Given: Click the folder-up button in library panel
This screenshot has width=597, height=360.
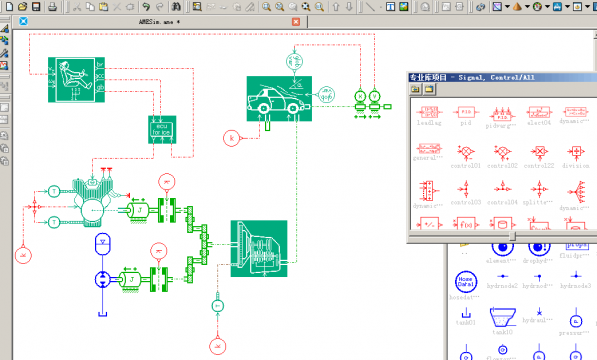Looking at the screenshot, I should (x=415, y=89).
